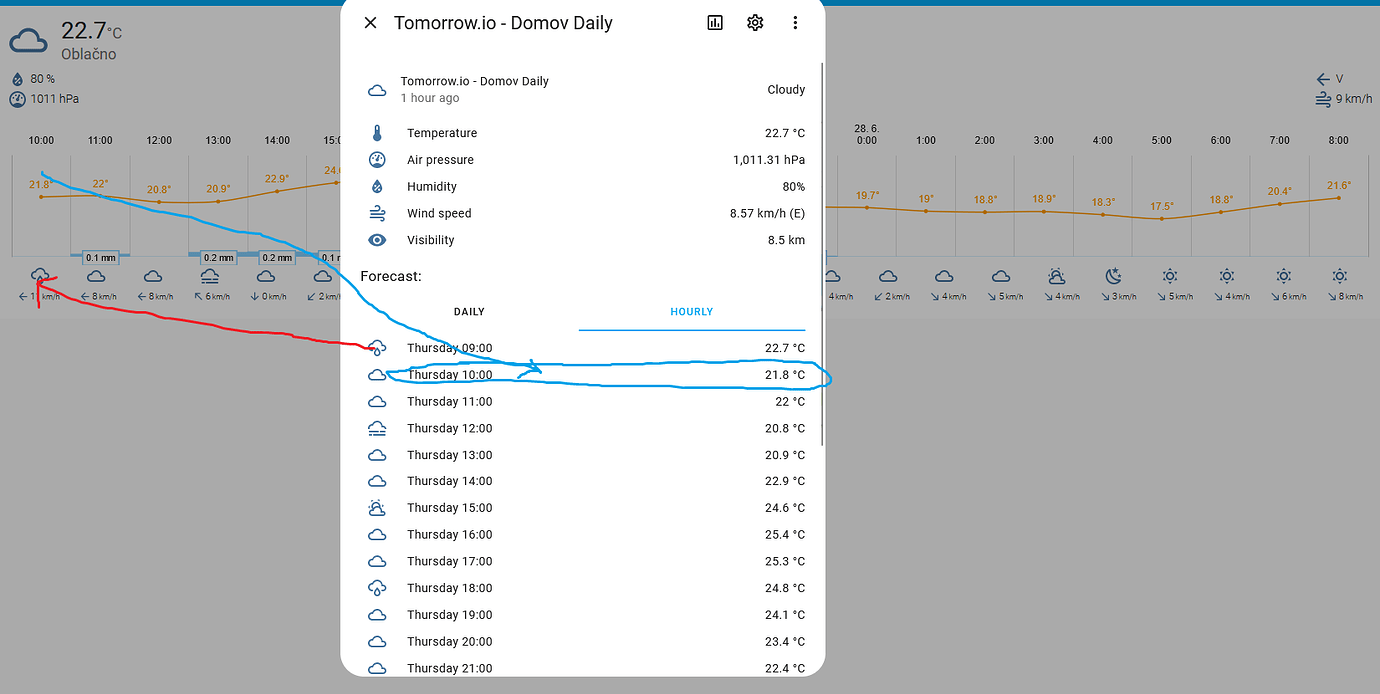
Task: Open three-dot overflow menu in dialog
Action: [795, 23]
